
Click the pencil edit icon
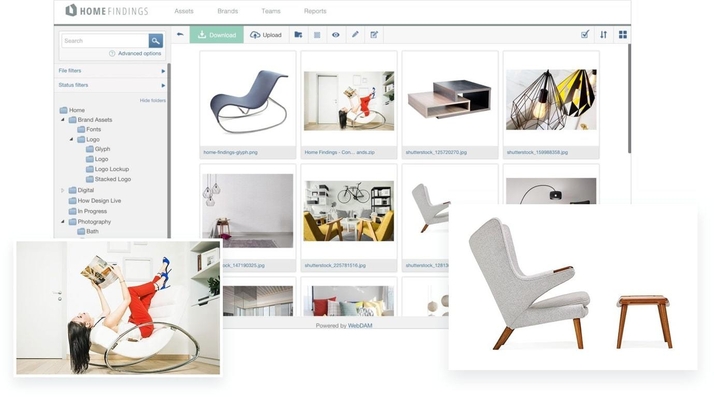point(355,35)
